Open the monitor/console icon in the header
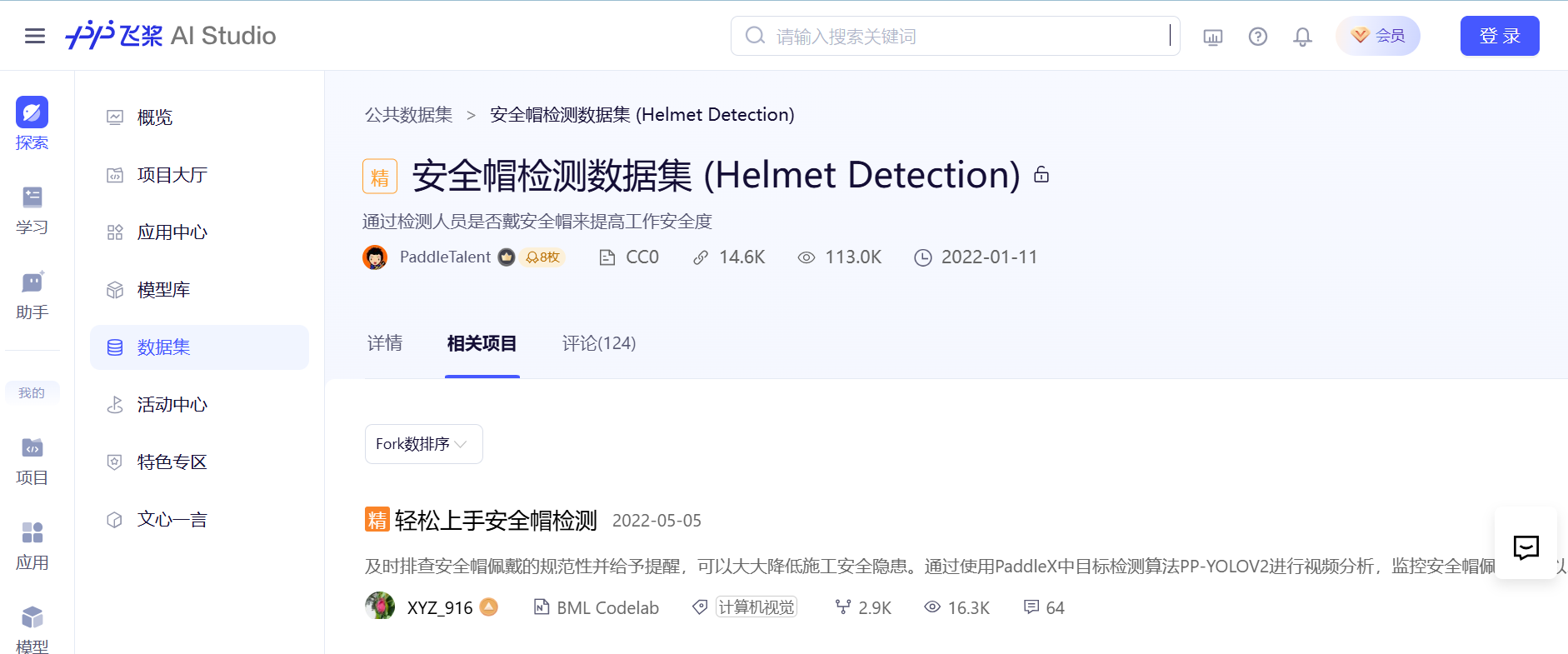This screenshot has height=654, width=1568. (1213, 37)
